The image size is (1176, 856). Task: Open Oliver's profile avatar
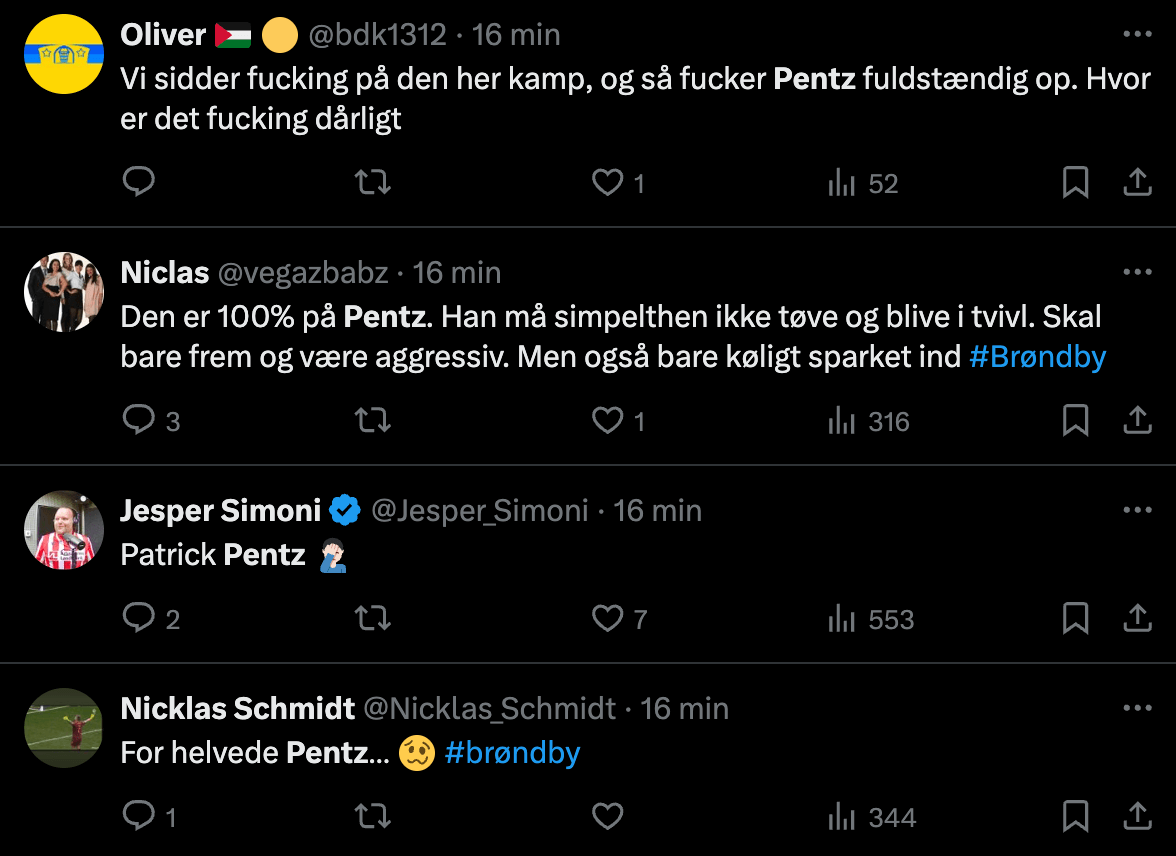(x=64, y=54)
